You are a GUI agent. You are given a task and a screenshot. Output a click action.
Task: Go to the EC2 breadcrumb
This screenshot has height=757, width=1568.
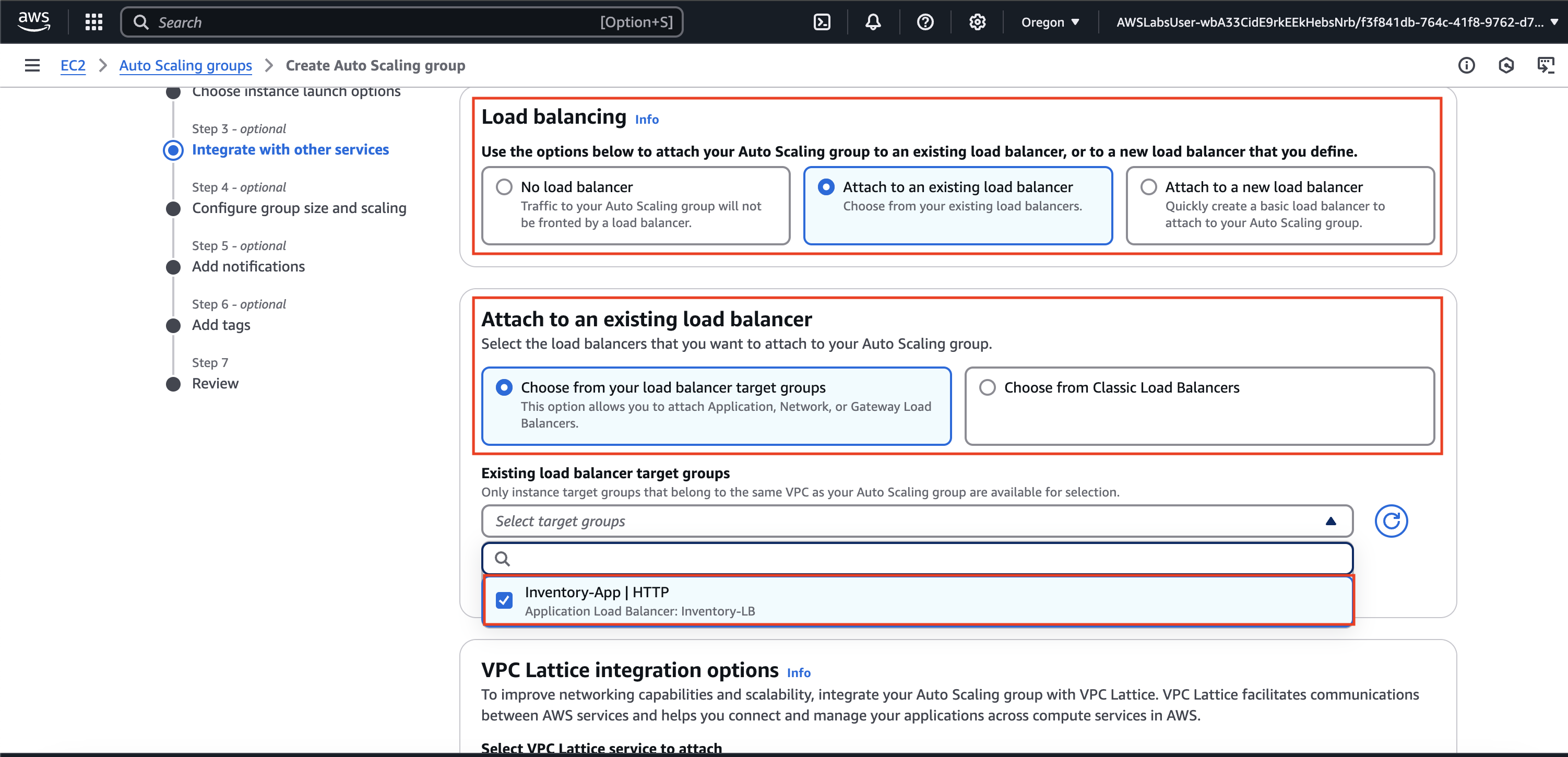pyautogui.click(x=73, y=65)
